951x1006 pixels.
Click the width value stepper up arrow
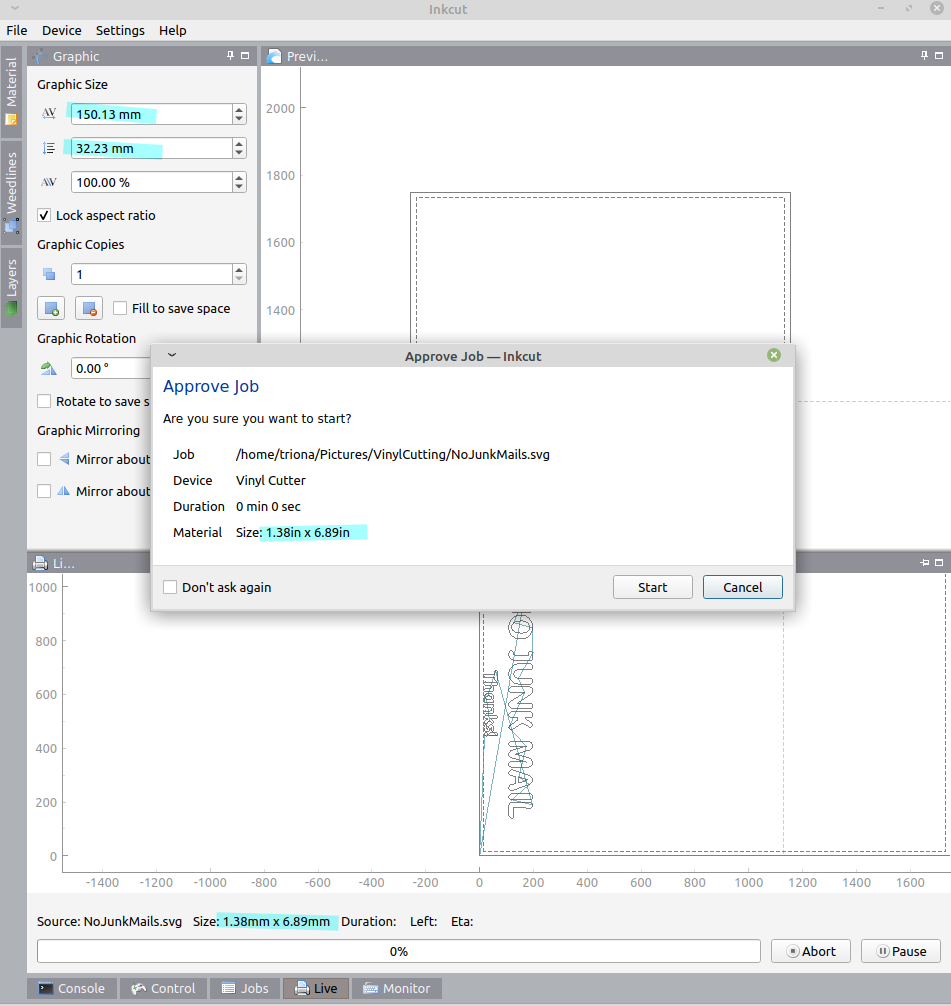(239, 109)
